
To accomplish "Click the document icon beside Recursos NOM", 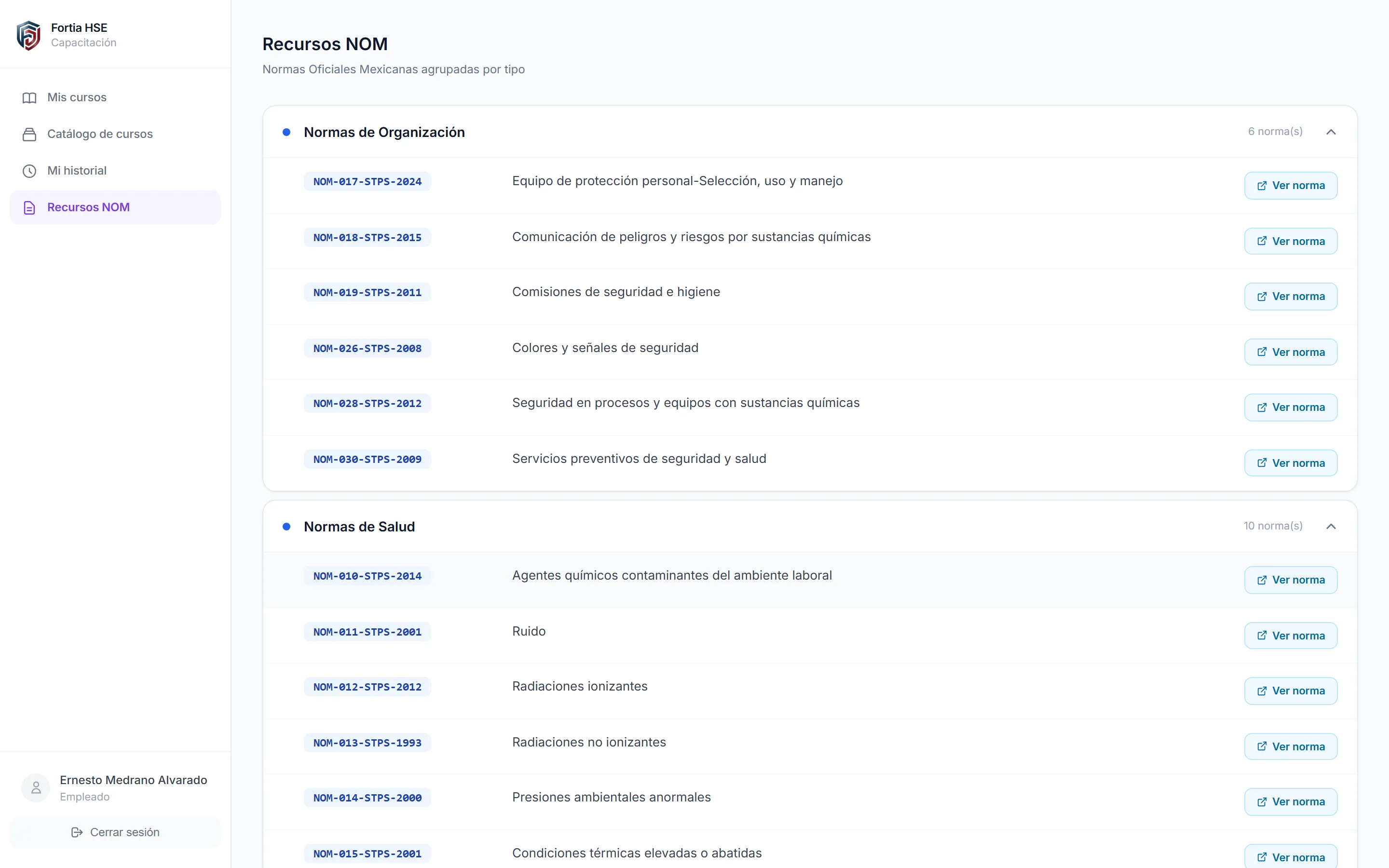I will (29, 208).
